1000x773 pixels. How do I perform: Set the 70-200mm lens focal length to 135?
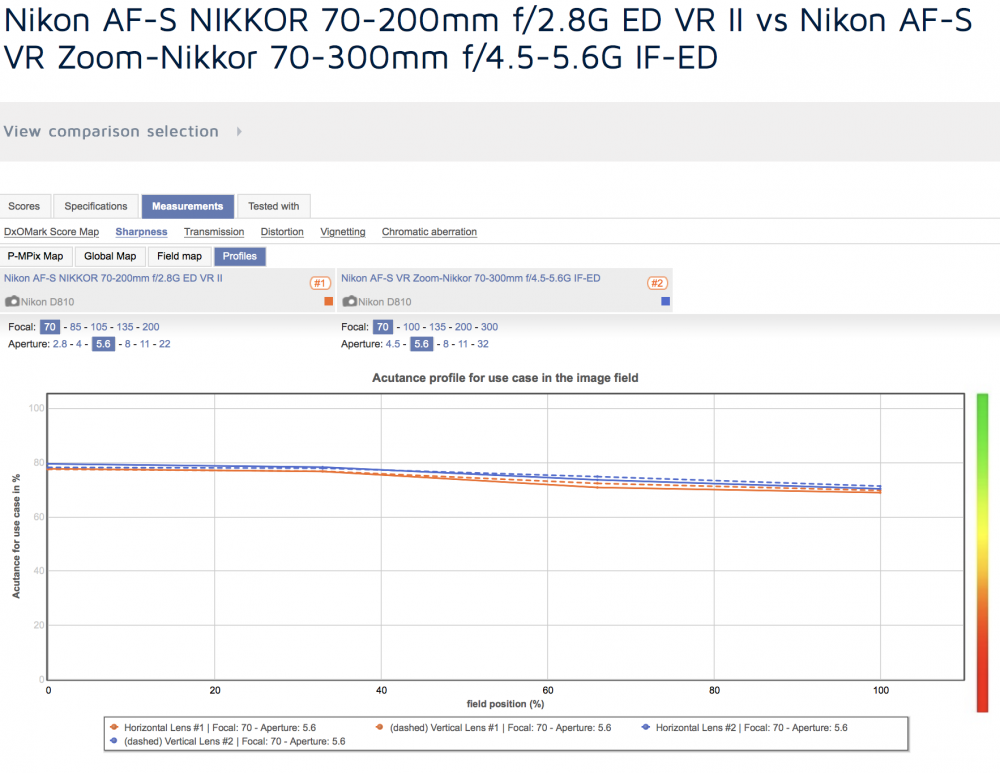tap(125, 327)
